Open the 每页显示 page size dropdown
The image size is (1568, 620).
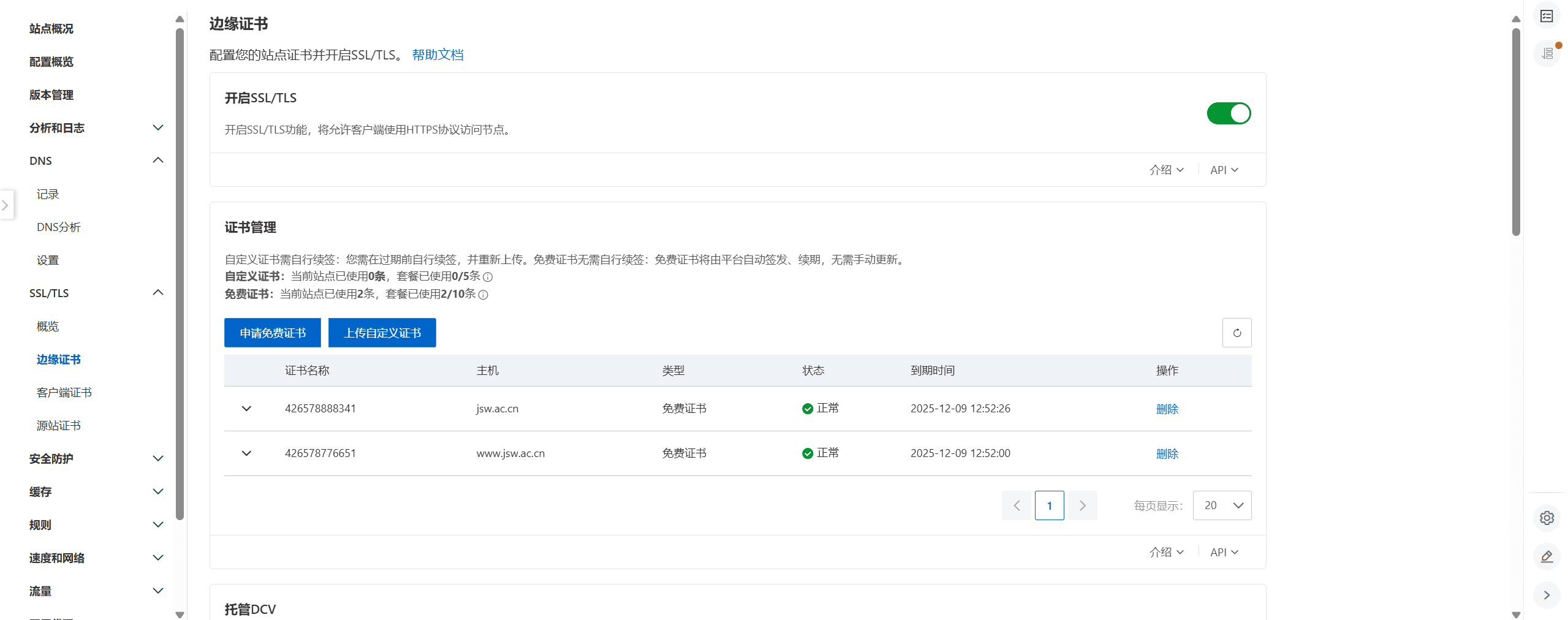click(1222, 505)
